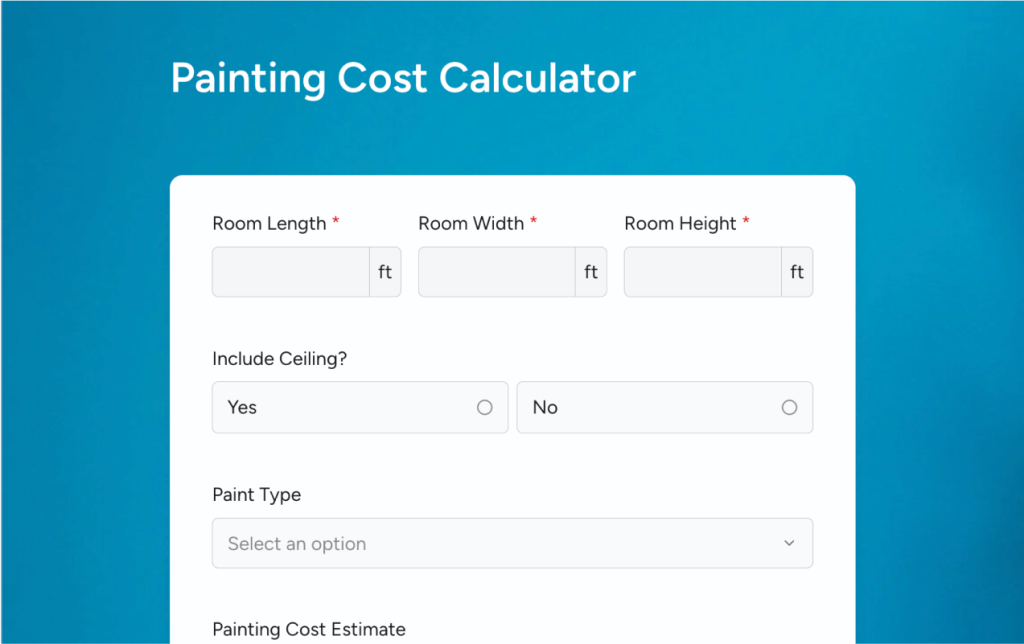Click inside the Room Length field
Screen dimensions: 1024x644
pyautogui.click(x=290, y=271)
